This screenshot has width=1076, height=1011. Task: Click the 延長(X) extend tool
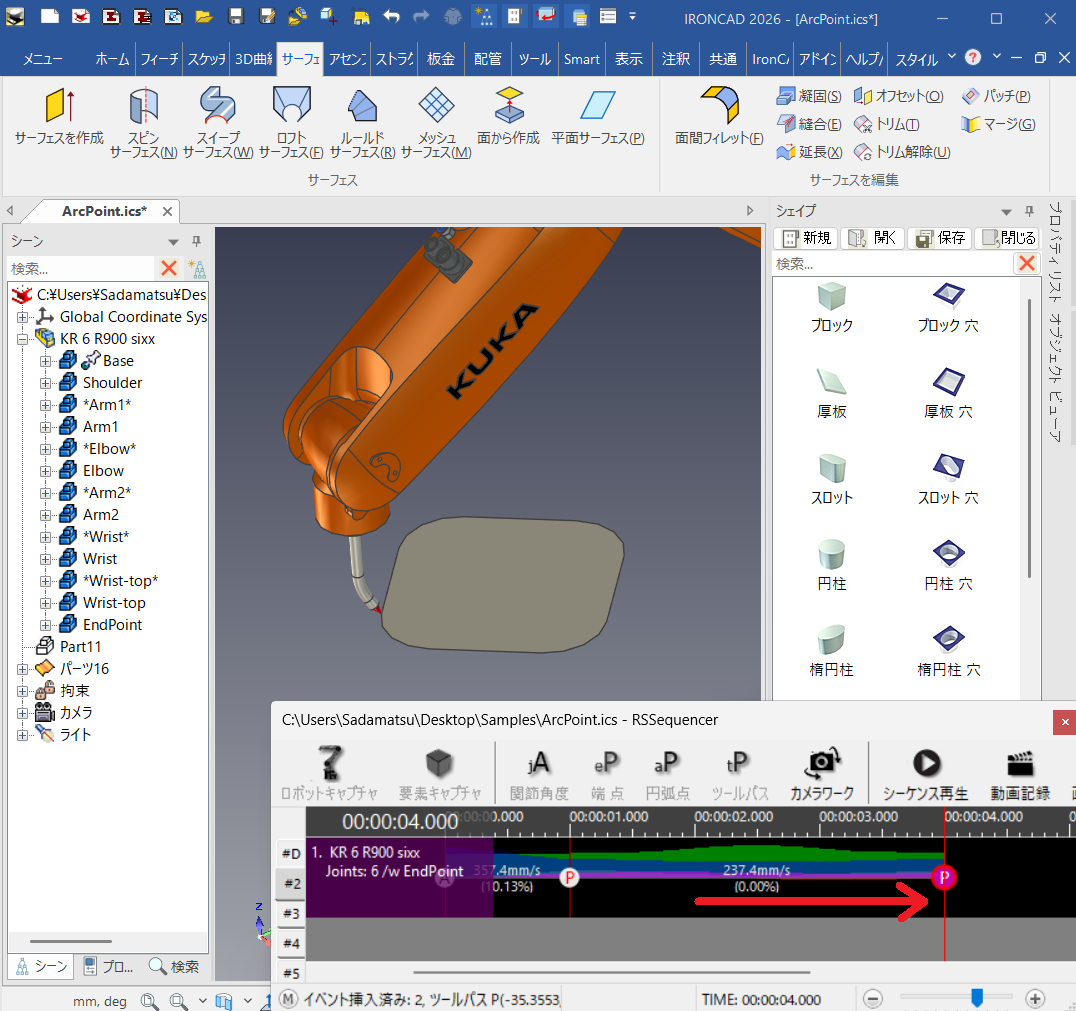coord(809,152)
